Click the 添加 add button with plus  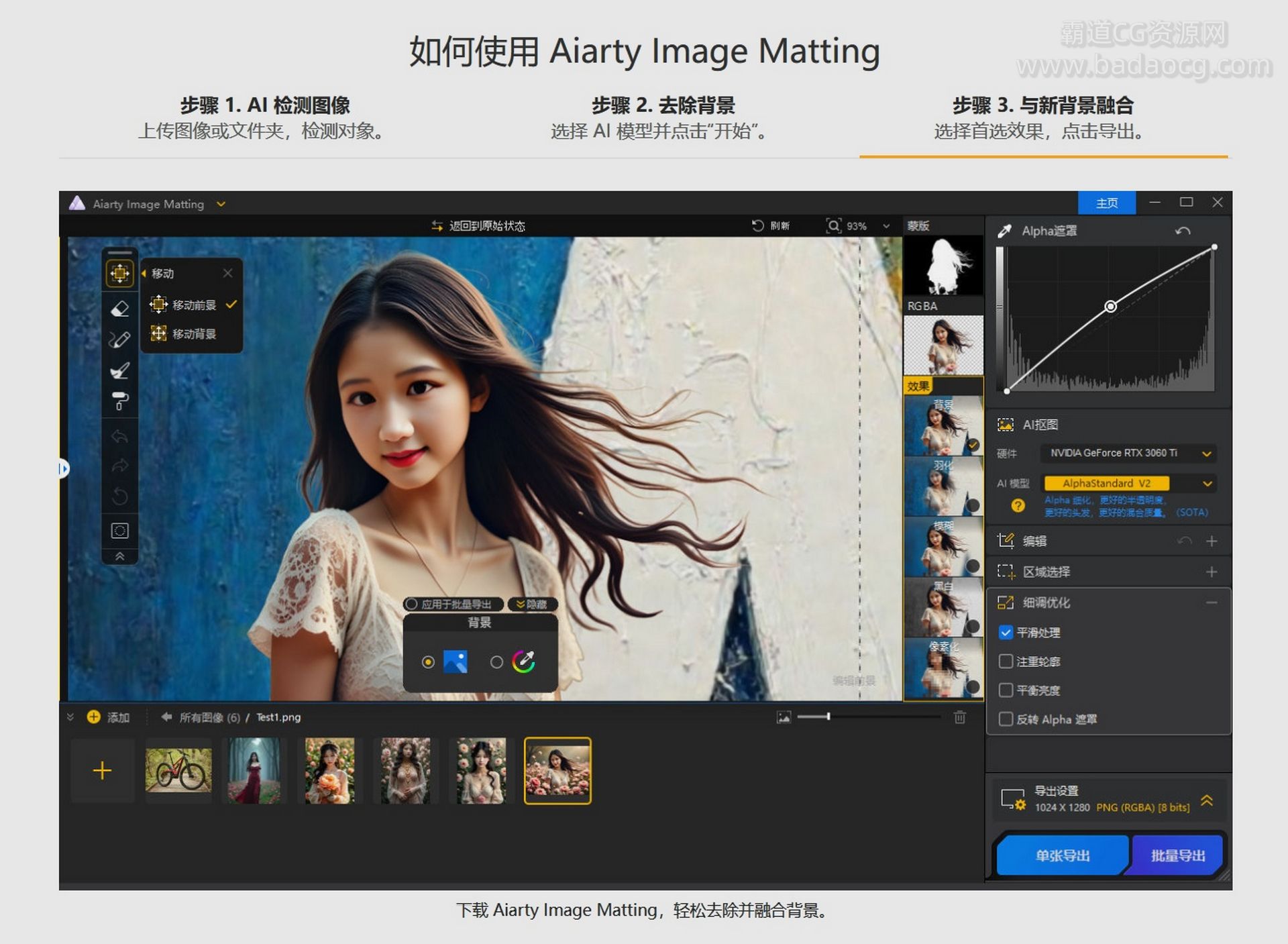tap(108, 717)
